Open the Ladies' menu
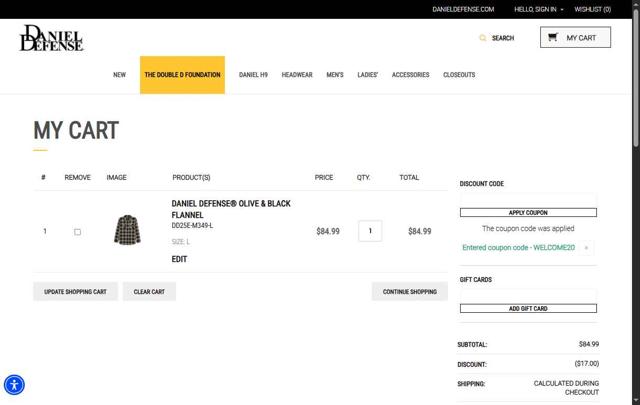Image resolution: width=640 pixels, height=405 pixels. (368, 75)
